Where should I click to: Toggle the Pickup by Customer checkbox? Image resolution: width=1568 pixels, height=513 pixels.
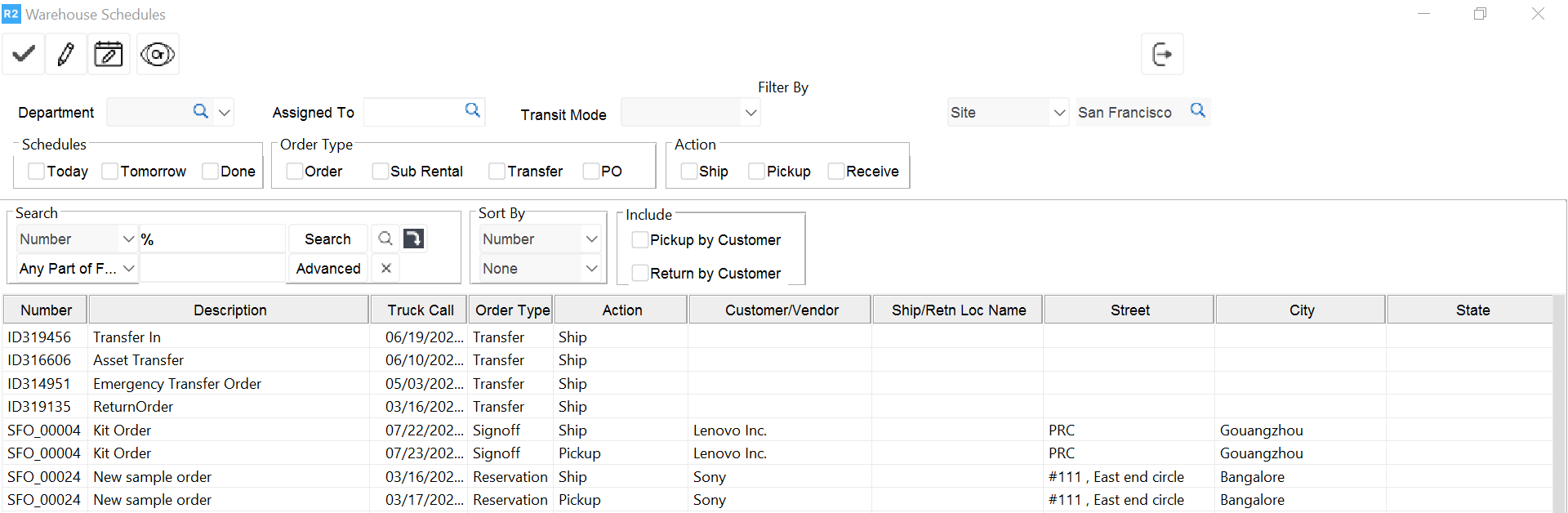point(640,240)
